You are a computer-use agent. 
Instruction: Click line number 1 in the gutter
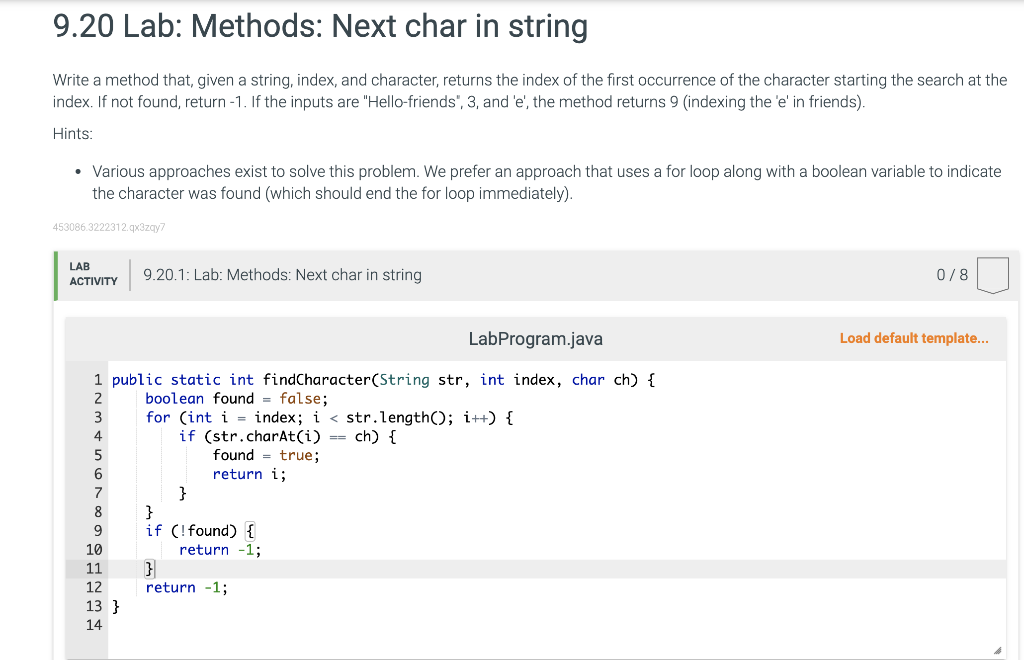click(97, 380)
